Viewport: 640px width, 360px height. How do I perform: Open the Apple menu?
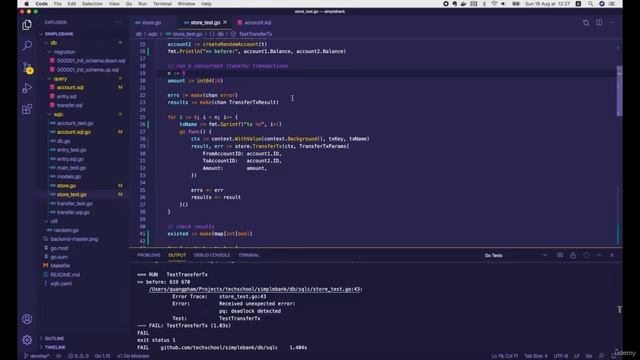pyautogui.click(x=26, y=4)
